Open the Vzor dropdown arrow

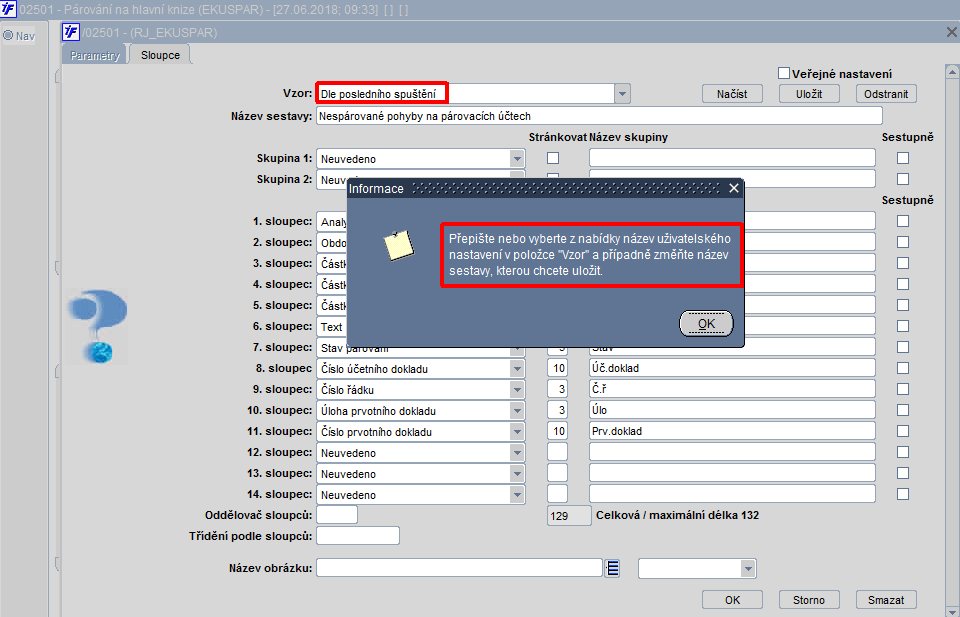pos(622,94)
